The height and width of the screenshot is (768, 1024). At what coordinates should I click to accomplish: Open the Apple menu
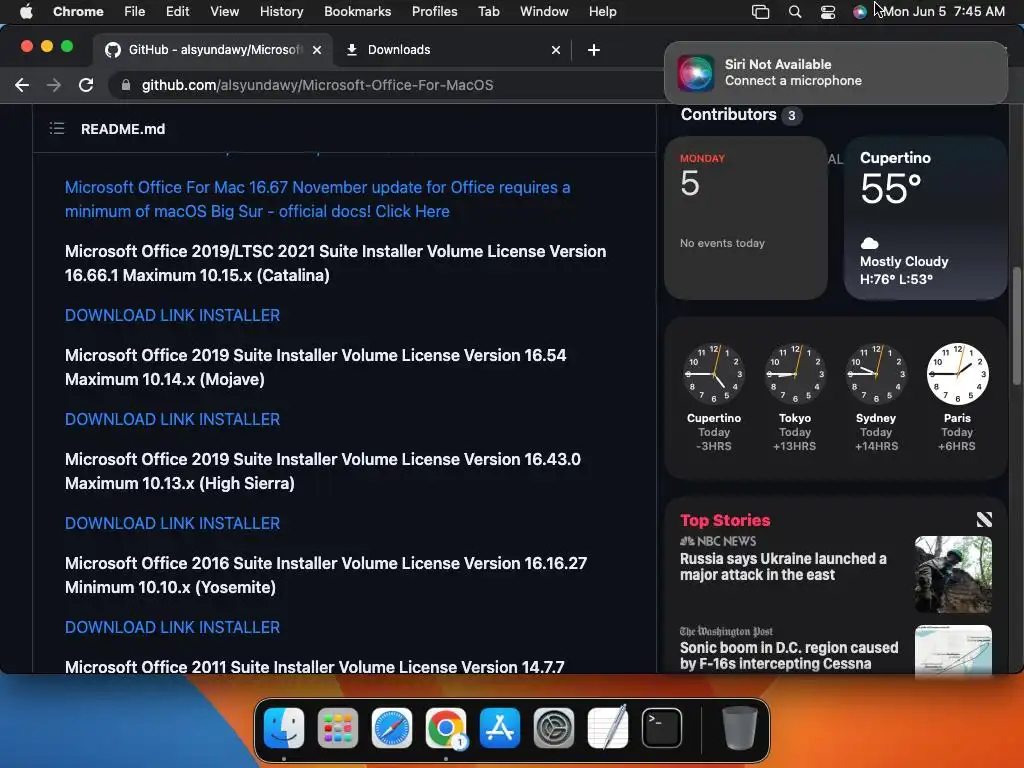[26, 11]
